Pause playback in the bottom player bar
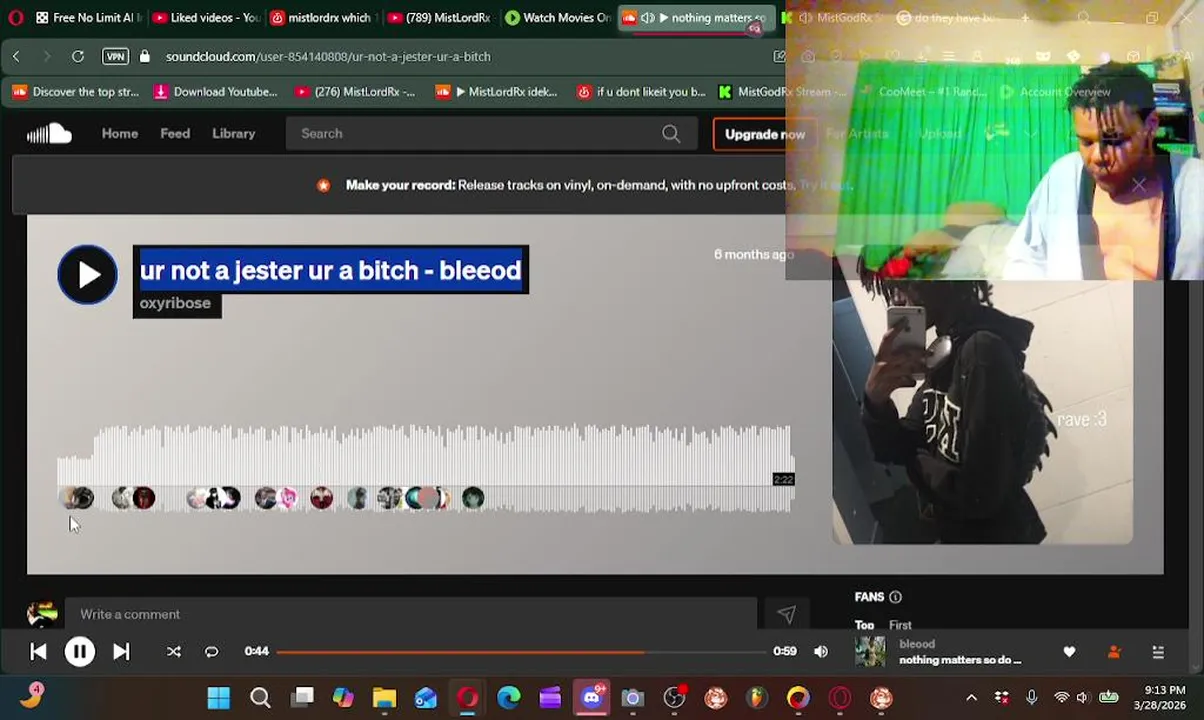The image size is (1204, 720). [80, 652]
